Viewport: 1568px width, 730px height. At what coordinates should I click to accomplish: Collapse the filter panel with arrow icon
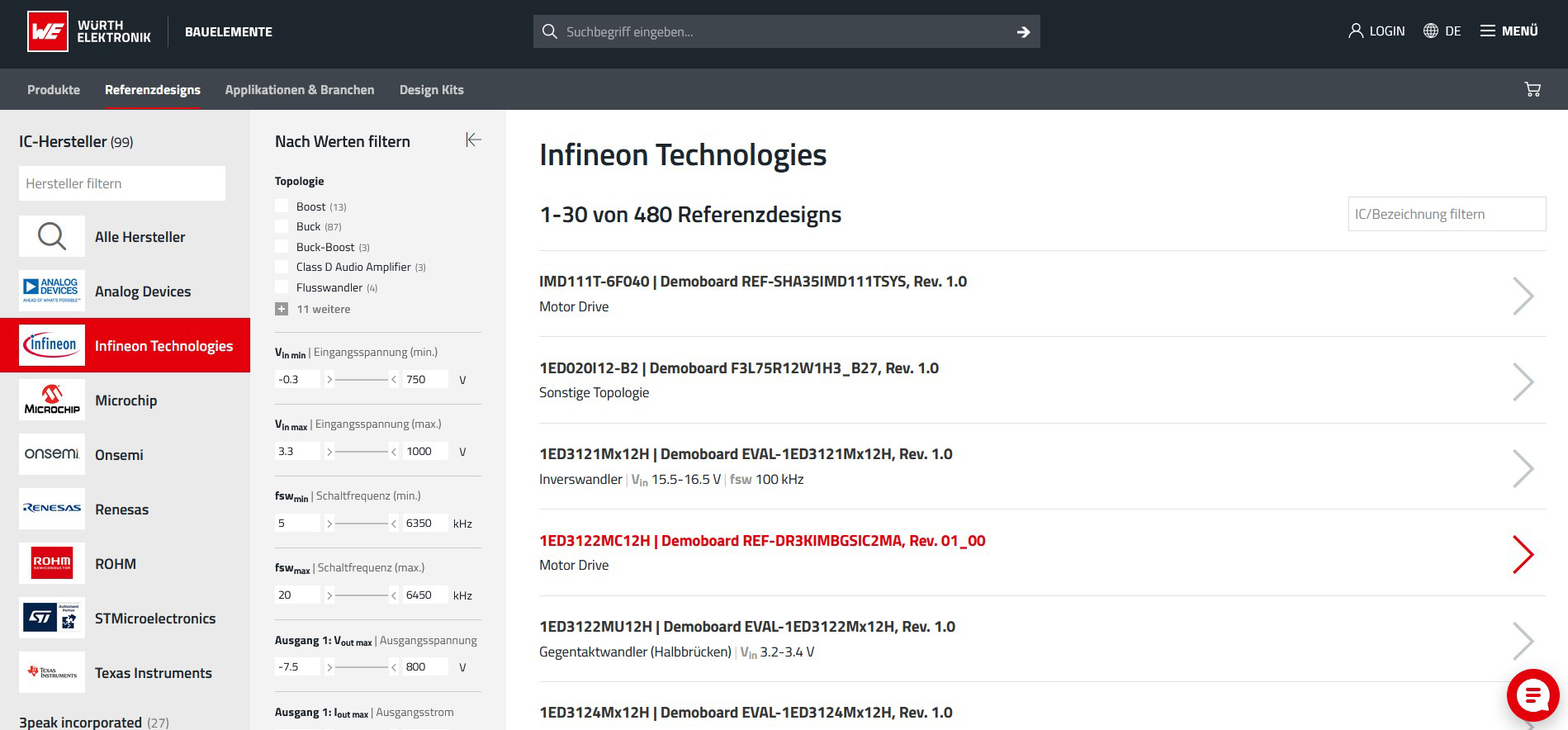(473, 140)
